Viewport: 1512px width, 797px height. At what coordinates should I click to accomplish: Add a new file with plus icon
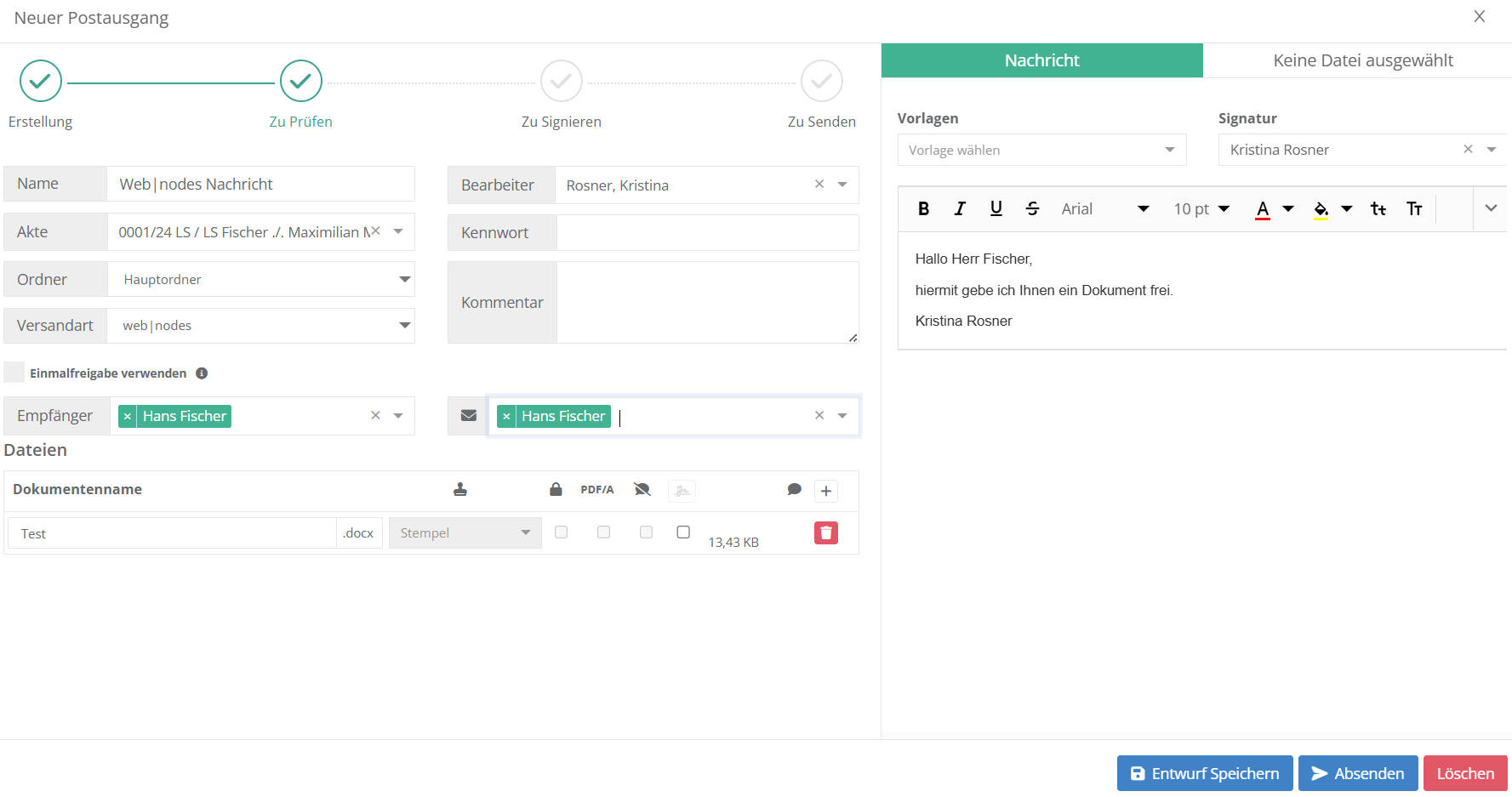pos(825,491)
